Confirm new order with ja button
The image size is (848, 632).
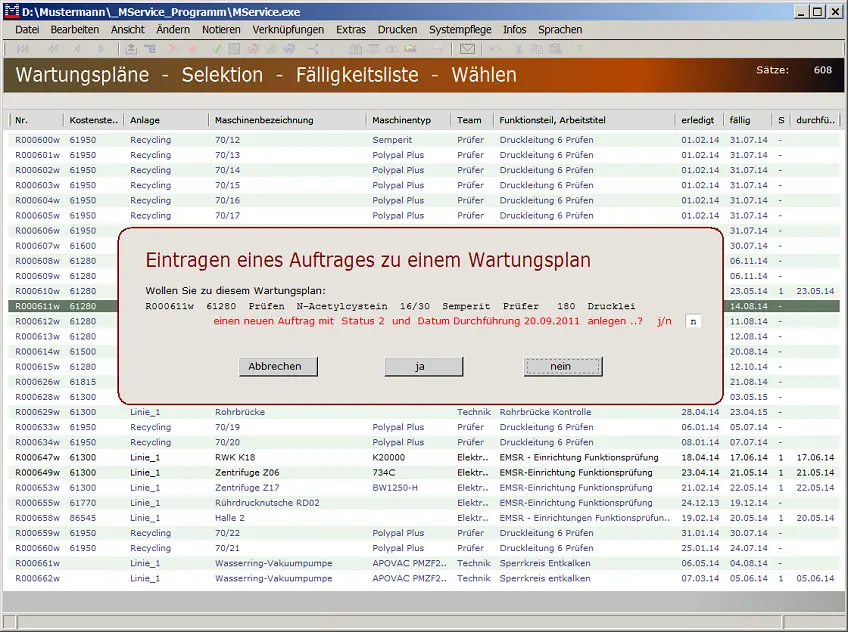pos(423,367)
